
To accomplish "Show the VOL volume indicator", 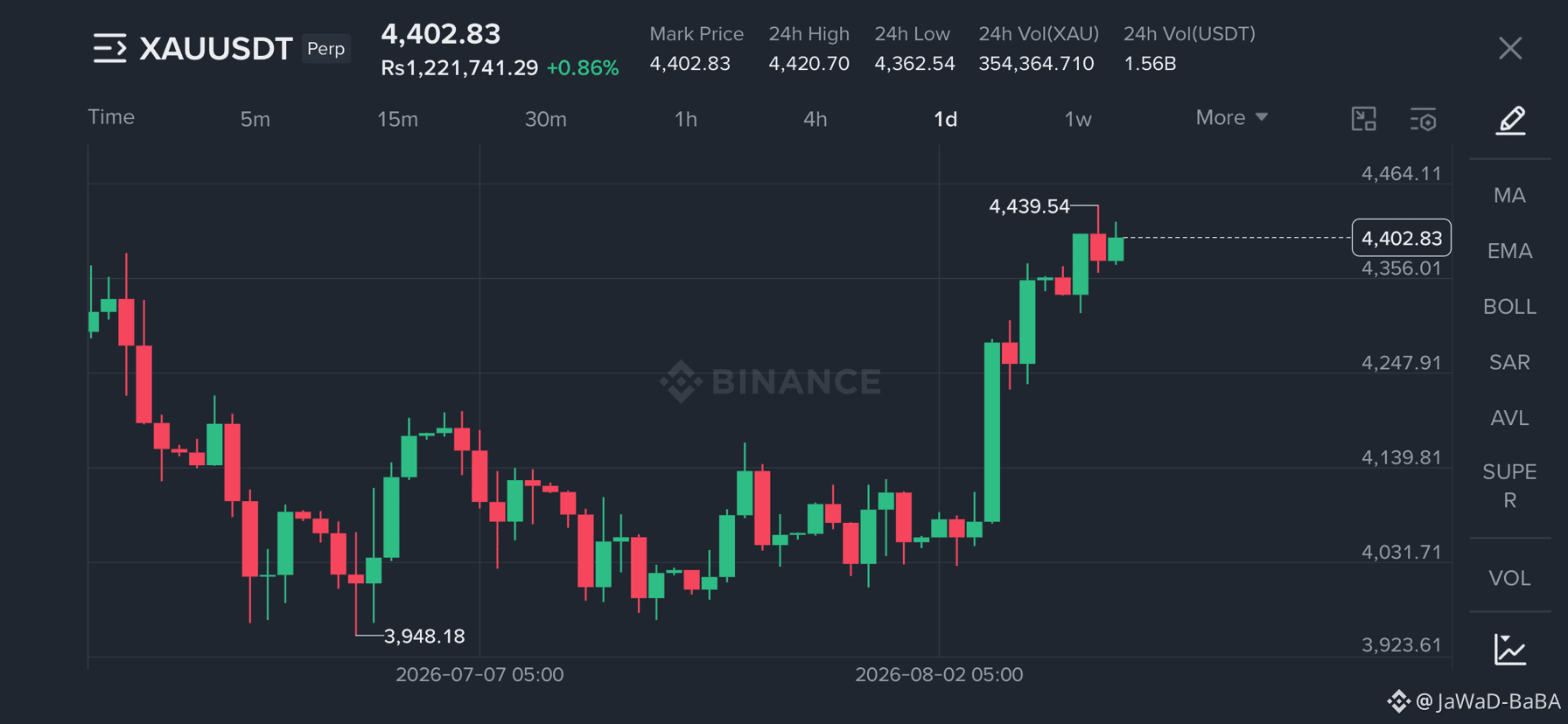I will [1509, 578].
